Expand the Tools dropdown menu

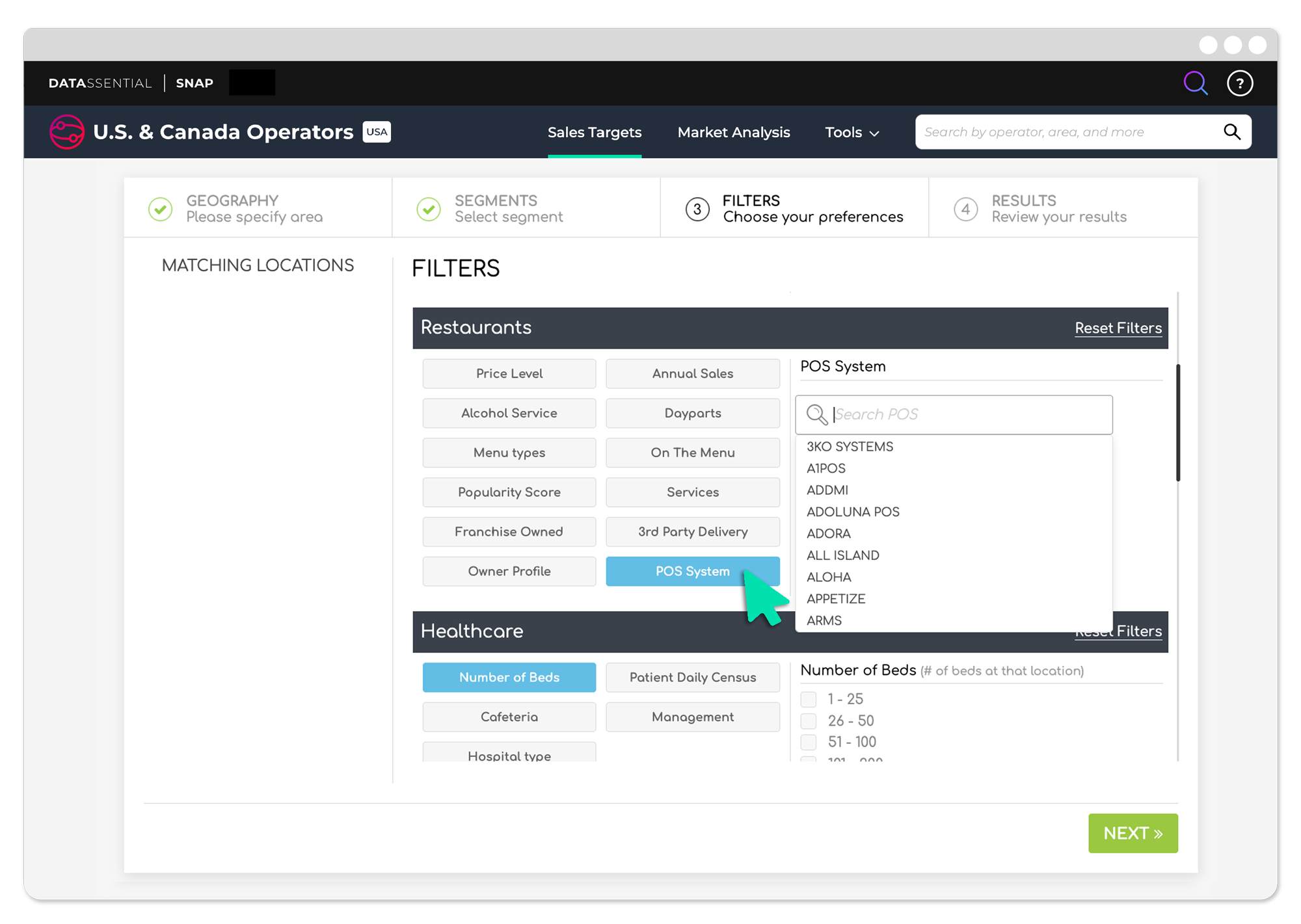tap(852, 133)
